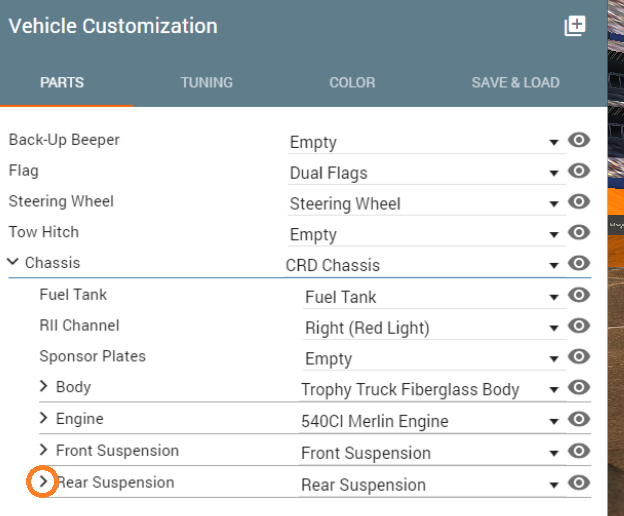Toggle visibility eye for Back-Up Beeper

click(x=579, y=140)
